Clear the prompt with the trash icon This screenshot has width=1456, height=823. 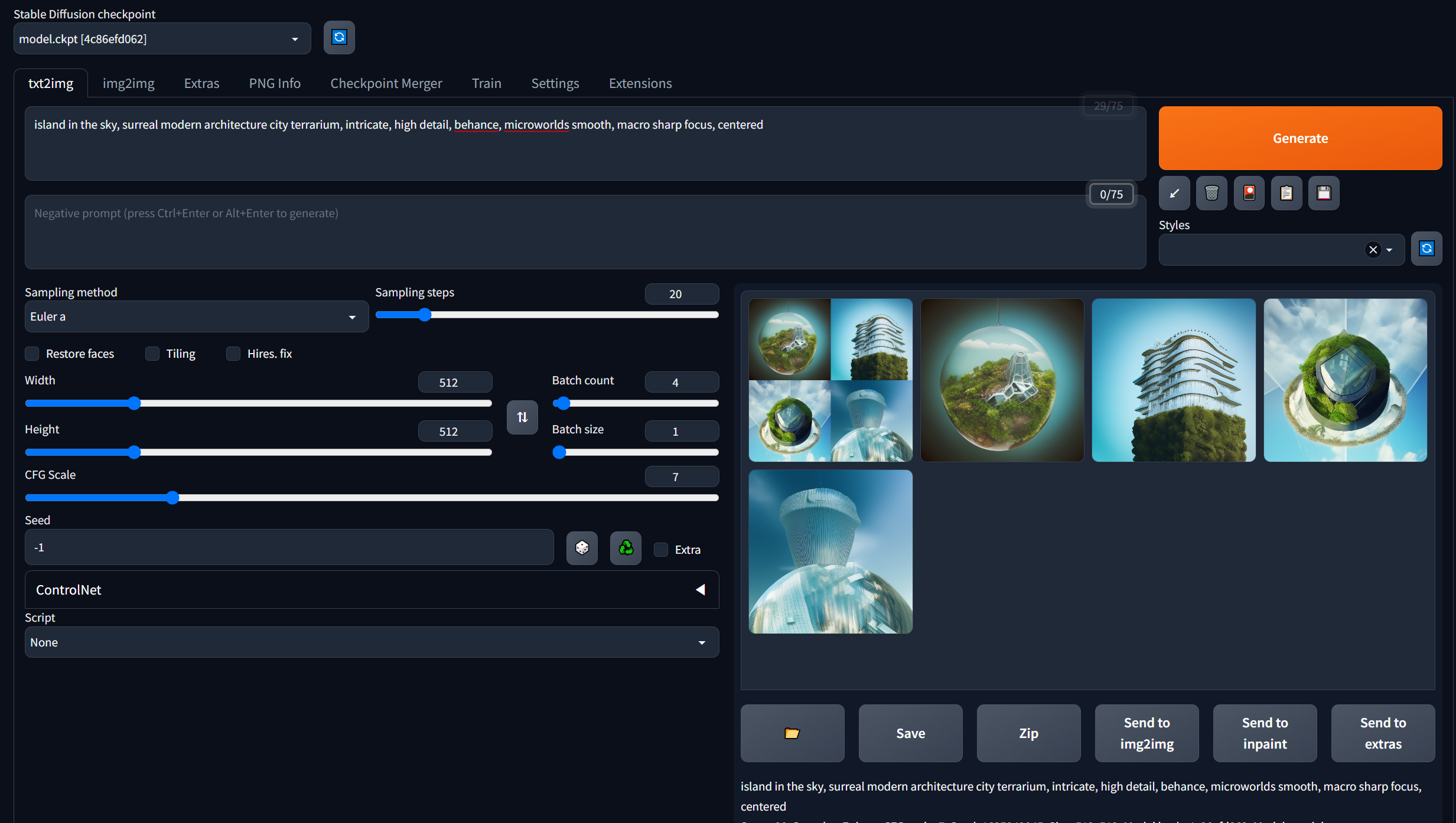tap(1211, 193)
